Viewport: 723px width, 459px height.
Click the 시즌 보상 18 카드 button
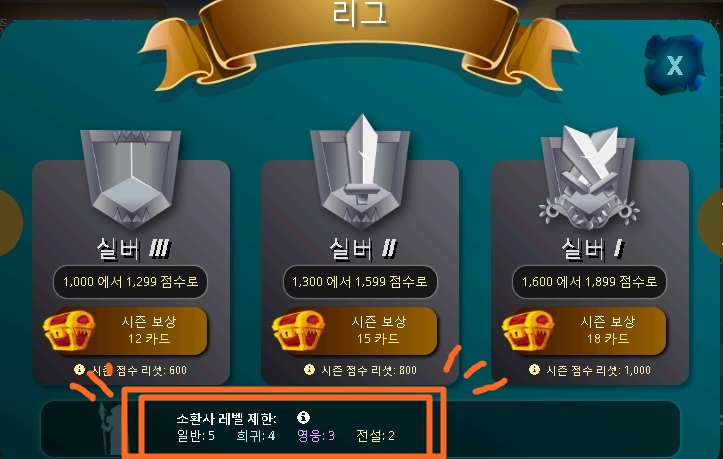(x=585, y=331)
